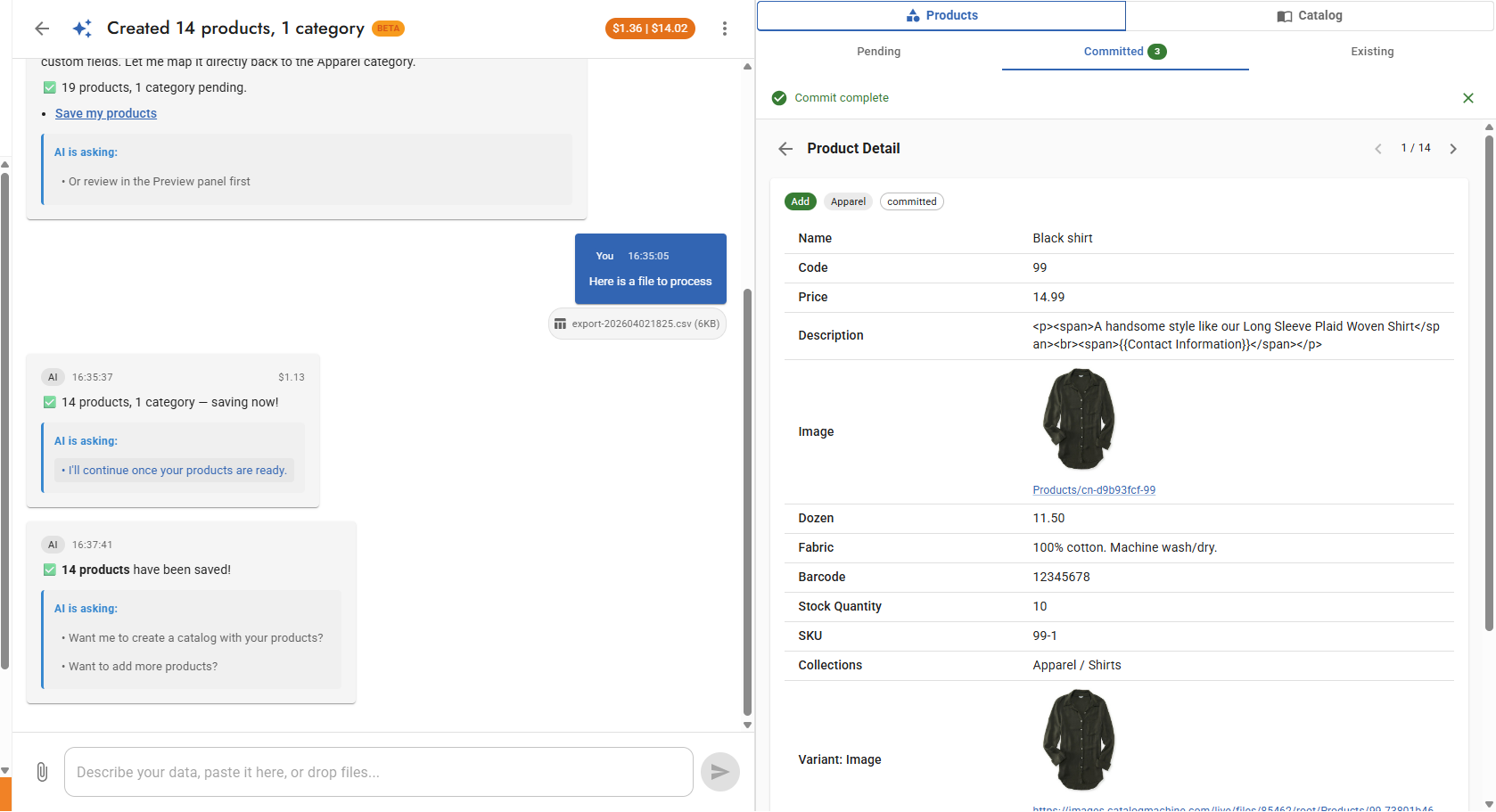This screenshot has height=812, width=1496.
Task: Open the Save my products link
Action: coord(105,113)
